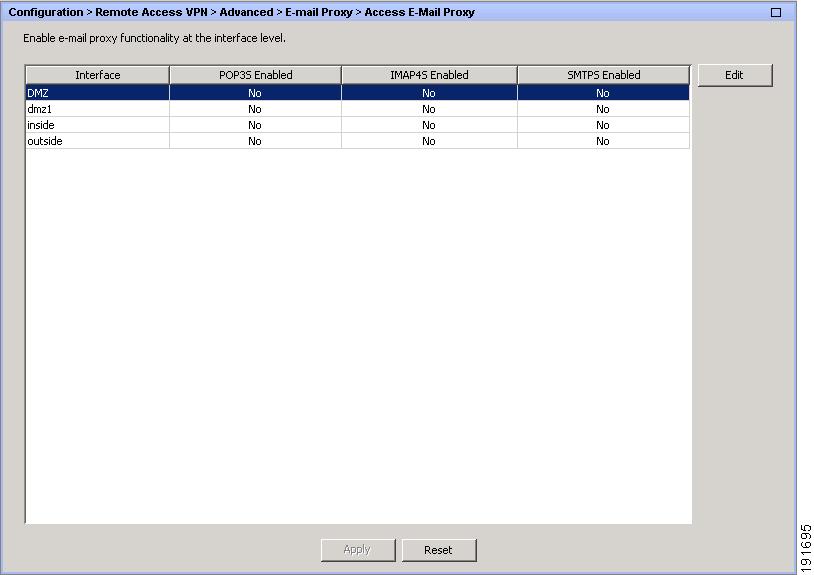Select the dmz1 interface row
The image size is (814, 575).
358,109
